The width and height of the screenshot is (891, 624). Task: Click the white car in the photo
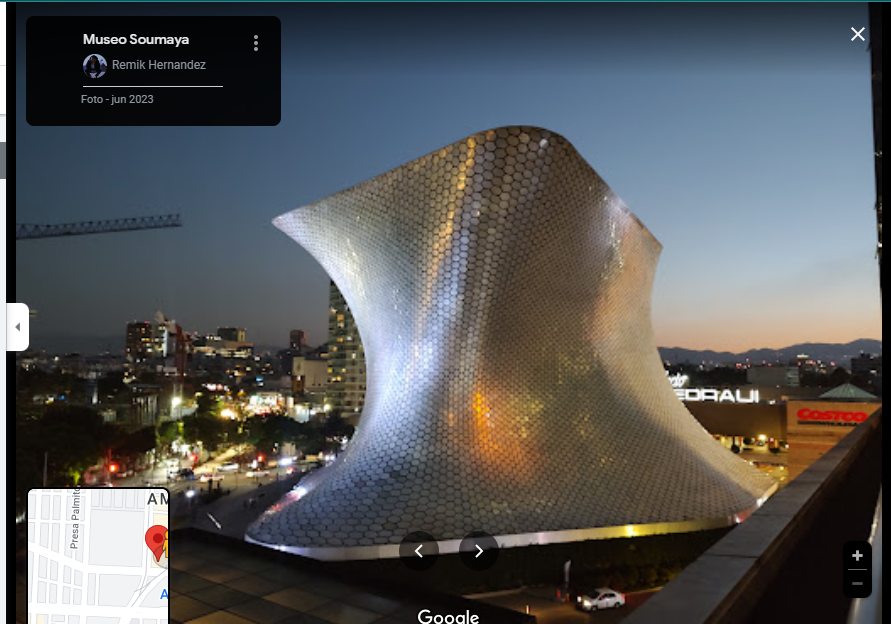600,599
